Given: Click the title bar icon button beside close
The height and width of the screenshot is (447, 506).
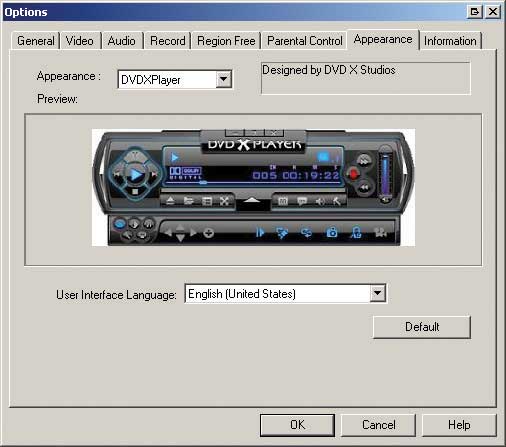Looking at the screenshot, I should pos(474,12).
